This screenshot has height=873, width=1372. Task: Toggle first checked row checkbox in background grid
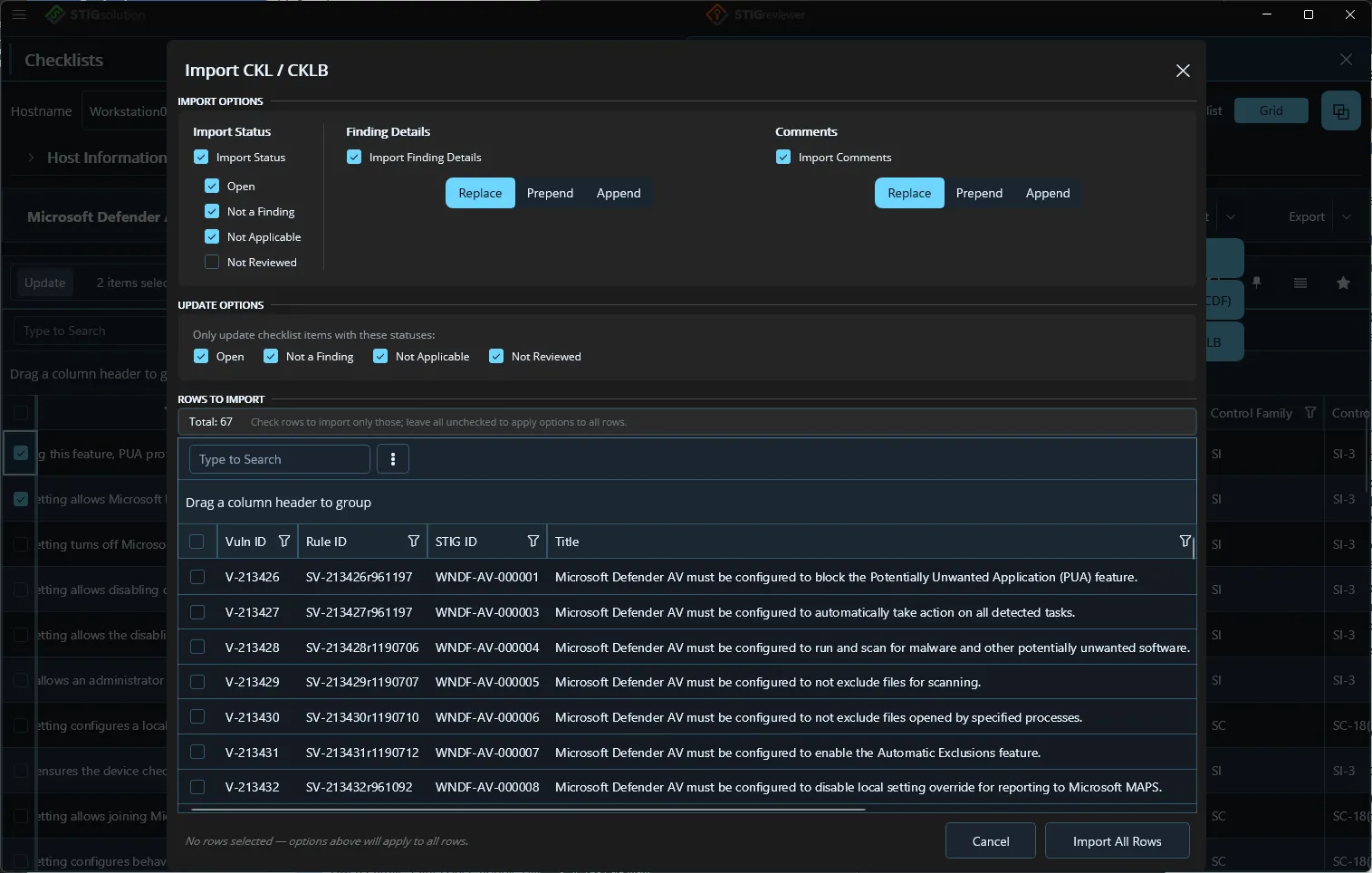pos(21,454)
